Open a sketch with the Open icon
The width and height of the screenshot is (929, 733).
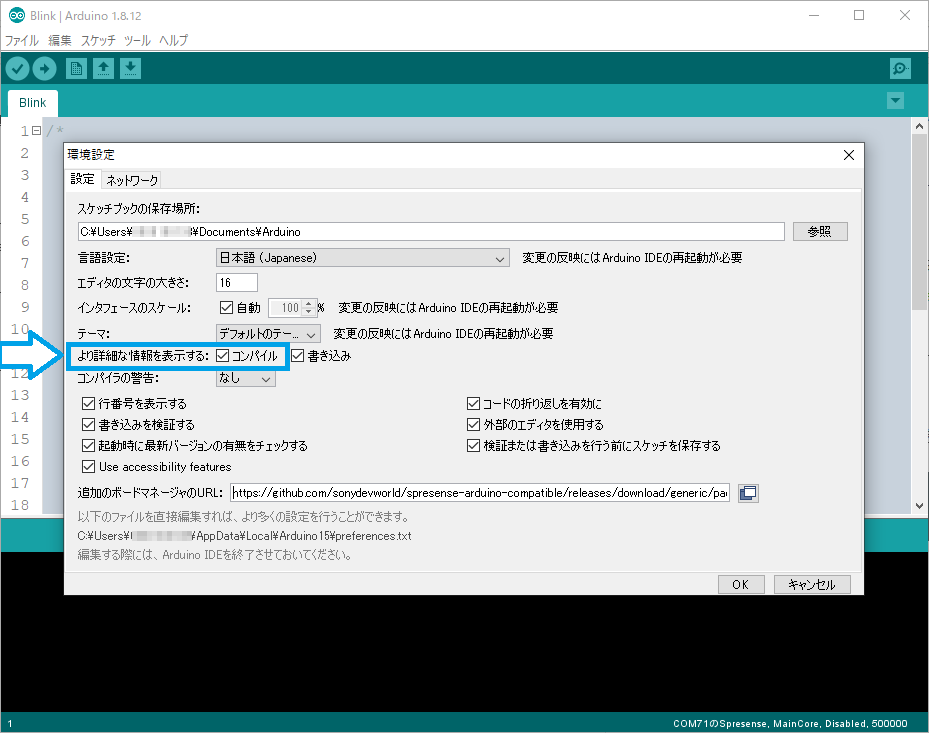103,69
